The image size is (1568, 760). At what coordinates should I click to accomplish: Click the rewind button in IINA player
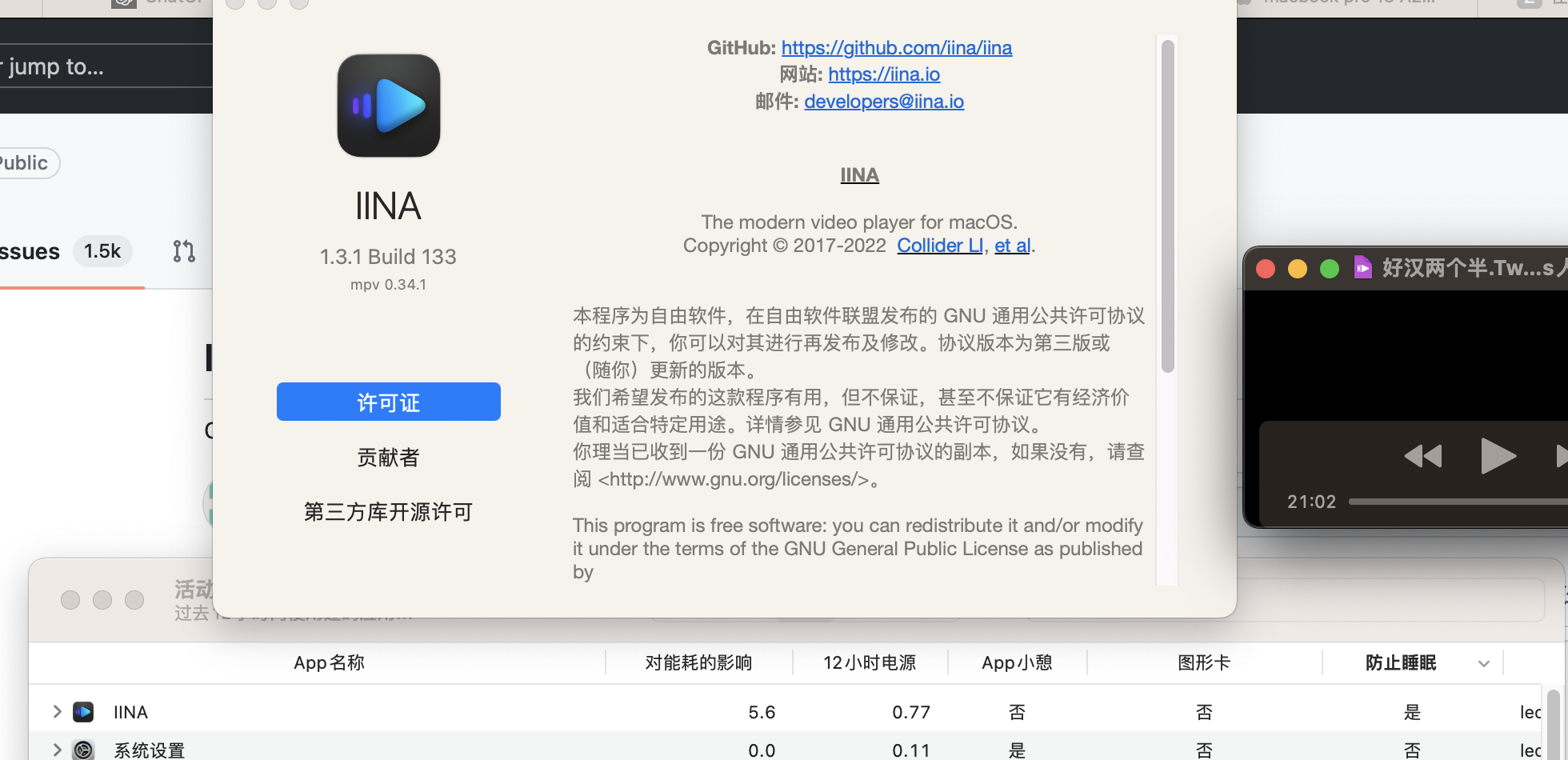1423,456
